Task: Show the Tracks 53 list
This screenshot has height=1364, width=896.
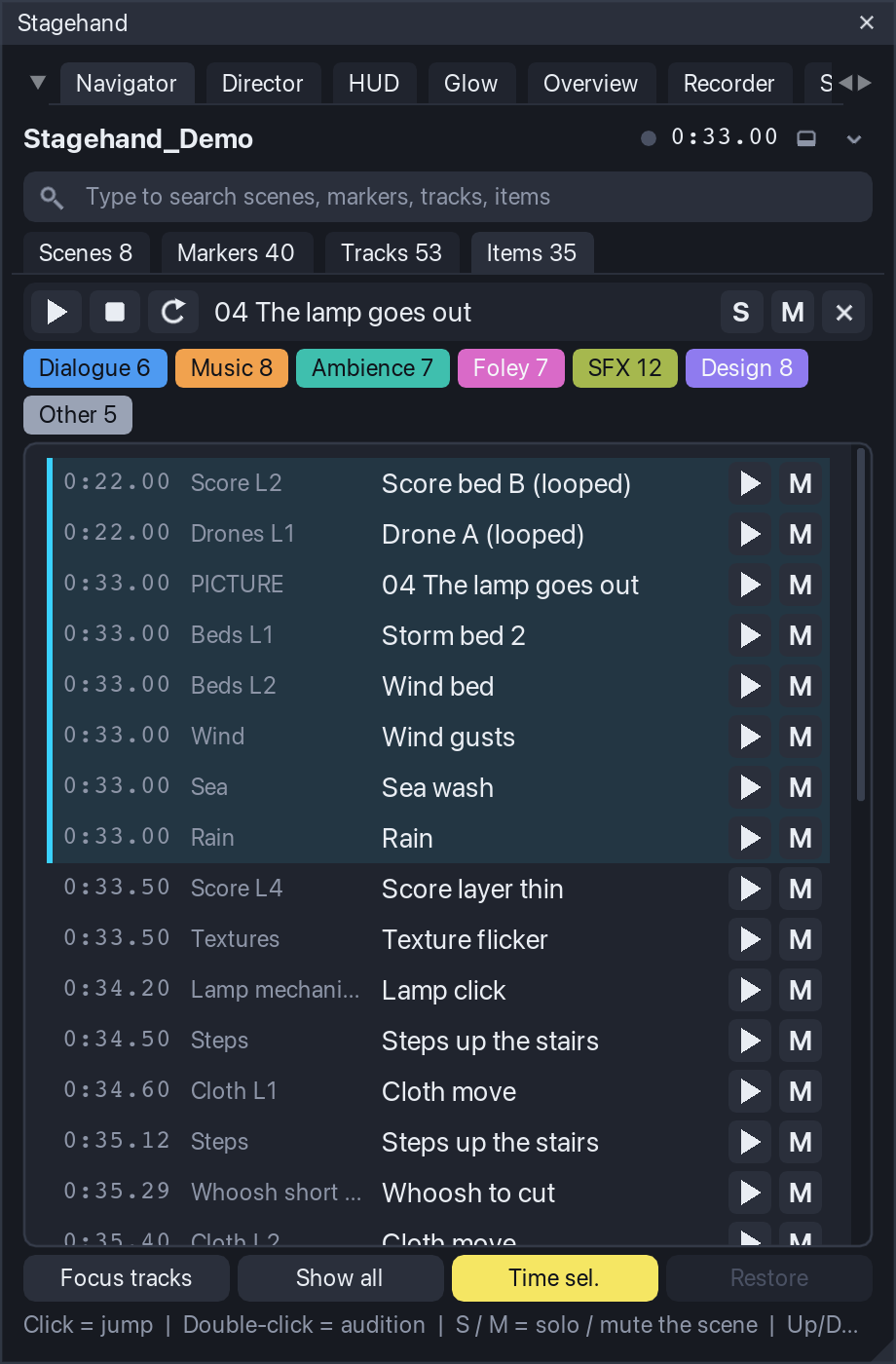Action: [x=392, y=253]
